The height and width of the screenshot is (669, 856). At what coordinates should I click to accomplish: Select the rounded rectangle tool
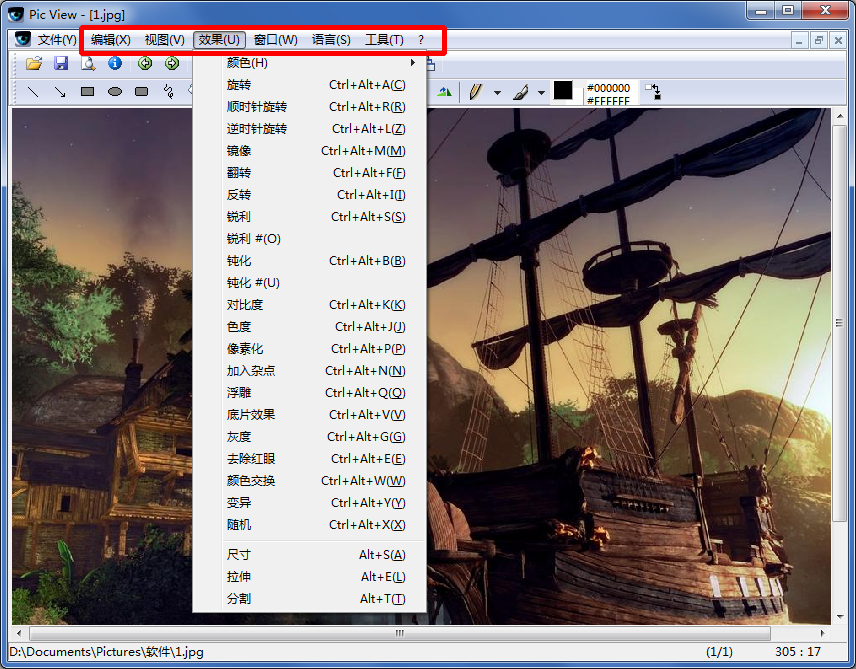pos(141,92)
